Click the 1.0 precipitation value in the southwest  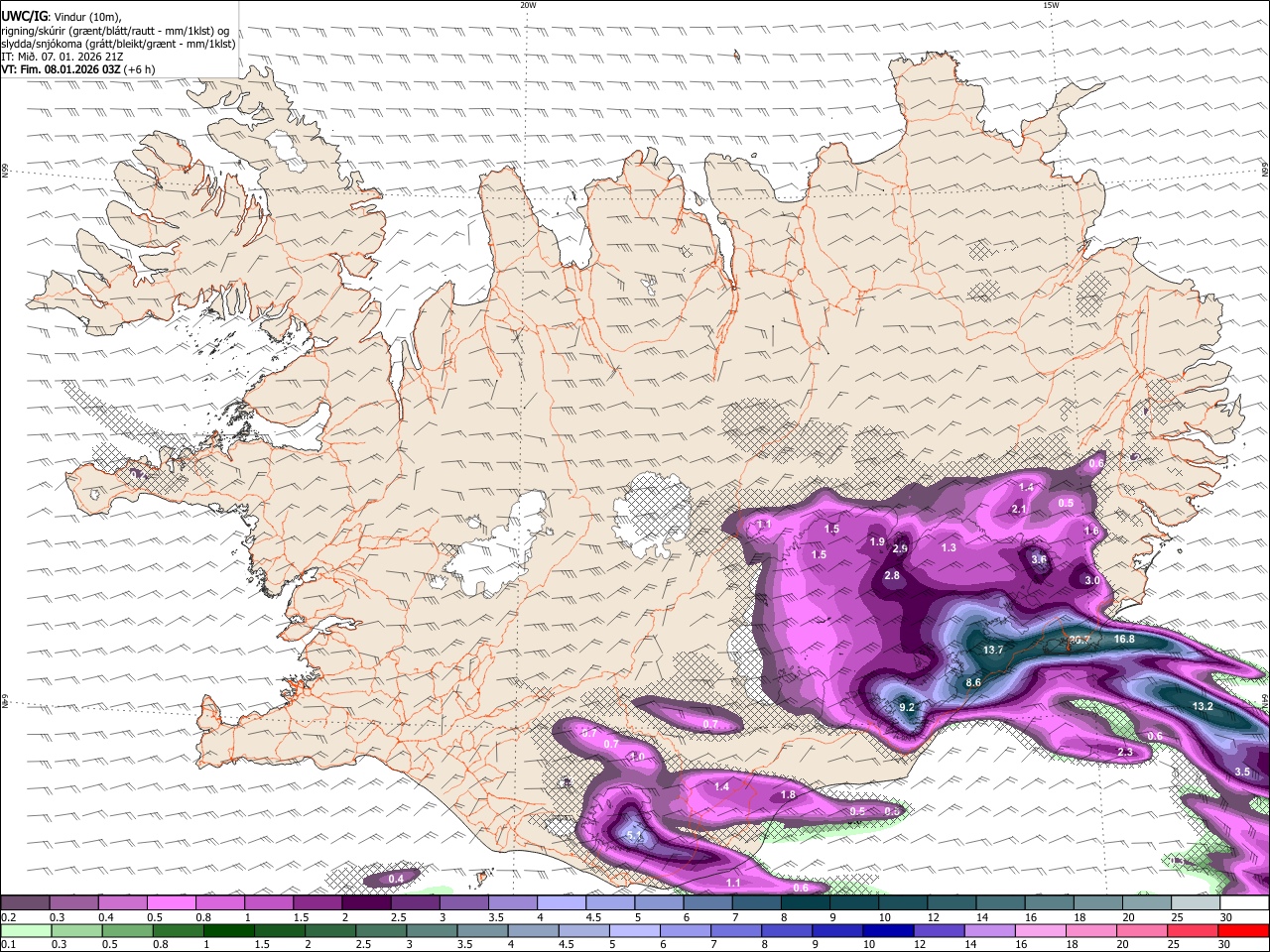[x=637, y=757]
